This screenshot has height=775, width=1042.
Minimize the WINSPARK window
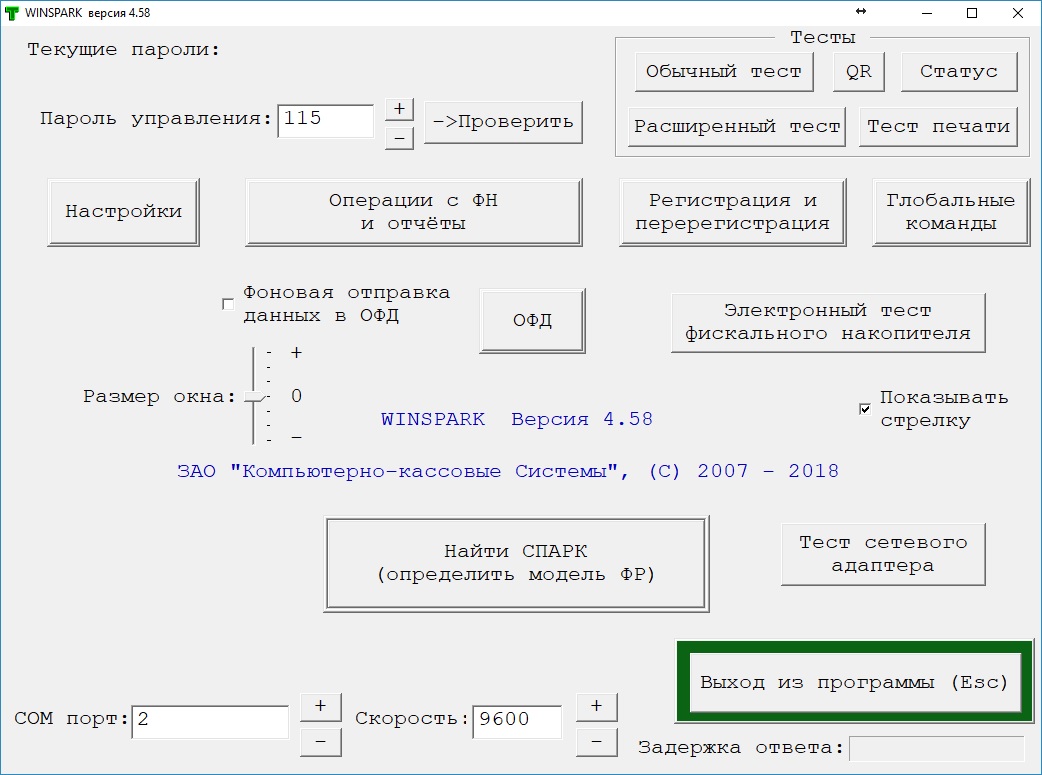(927, 13)
